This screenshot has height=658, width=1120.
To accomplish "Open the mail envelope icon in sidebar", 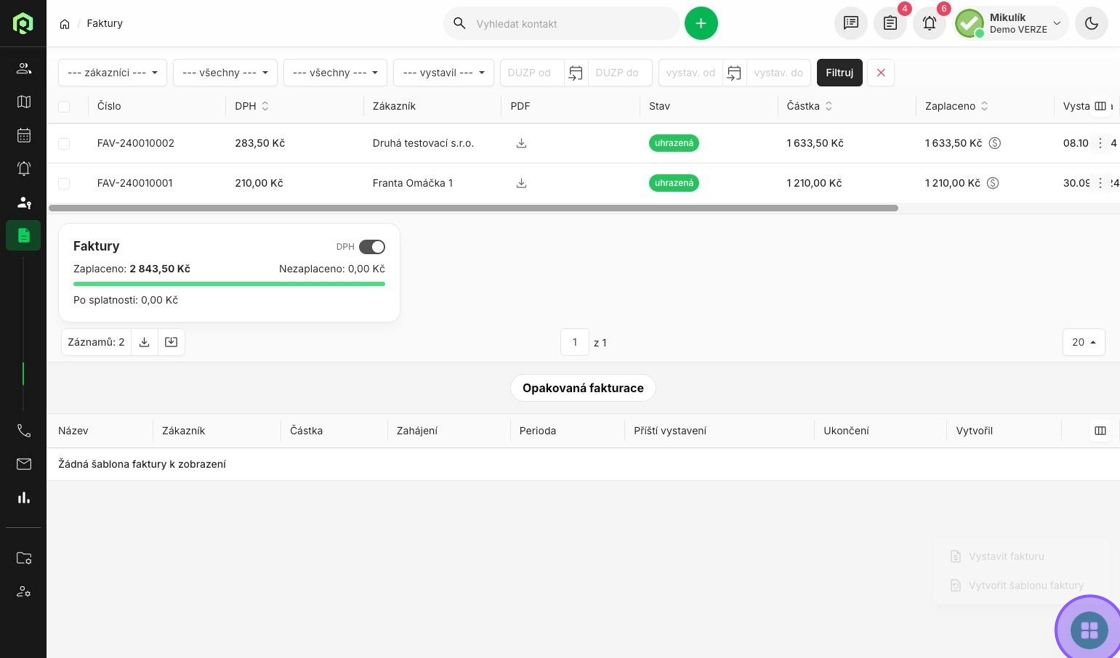I will pos(24,464).
